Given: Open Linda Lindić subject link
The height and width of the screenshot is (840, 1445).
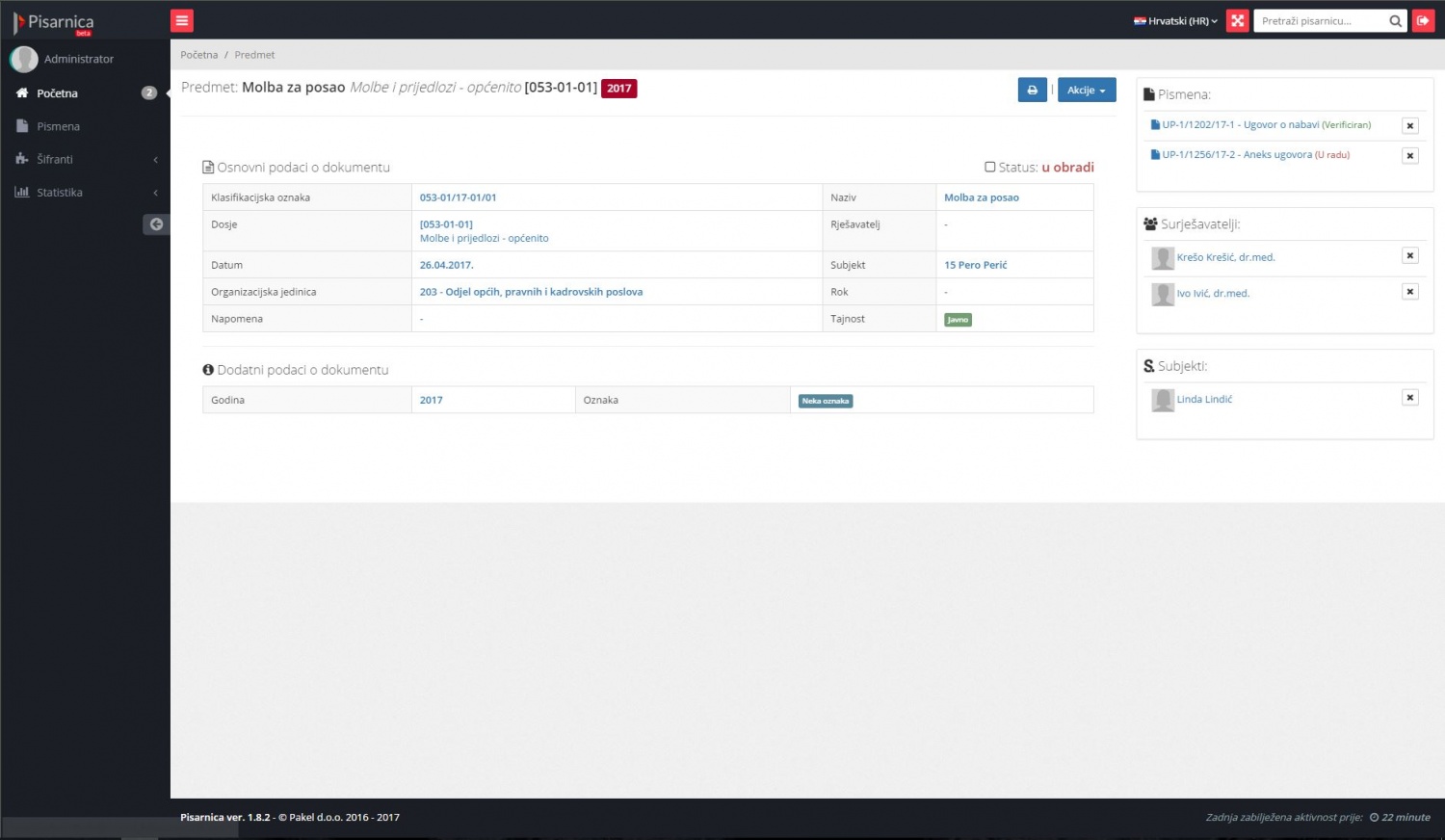Looking at the screenshot, I should tap(1204, 399).
